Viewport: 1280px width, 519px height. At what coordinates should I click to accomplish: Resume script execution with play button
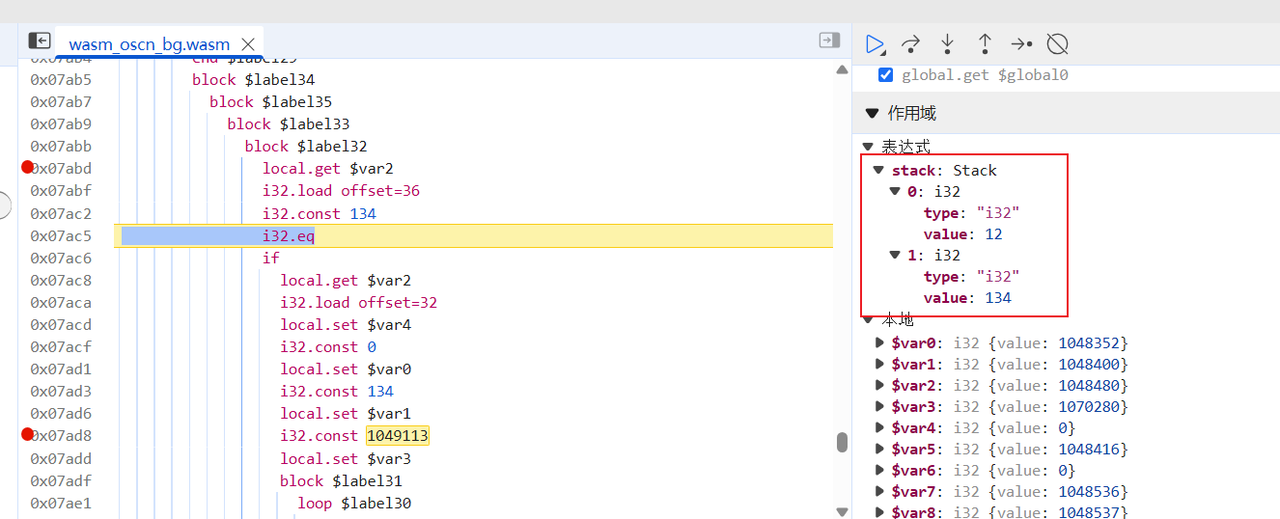click(875, 44)
